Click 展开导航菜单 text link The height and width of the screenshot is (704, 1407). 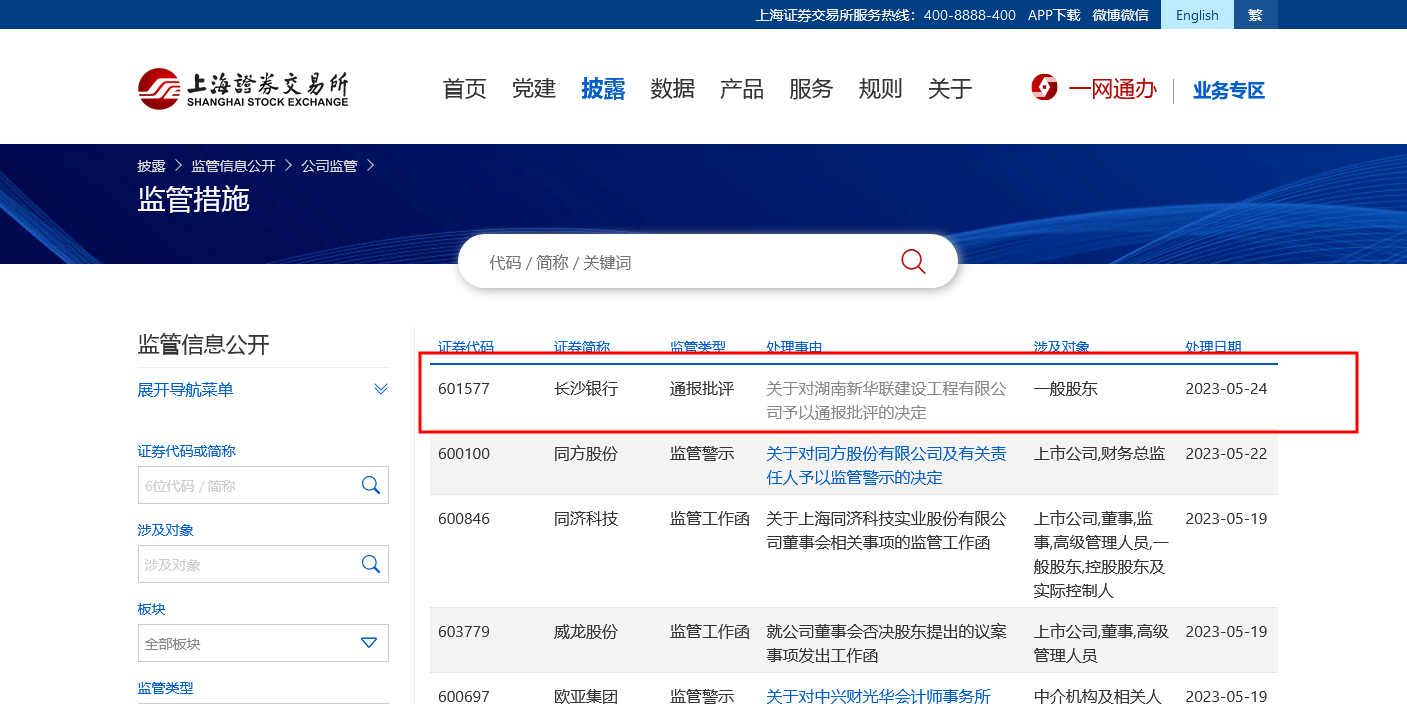[x=185, y=390]
